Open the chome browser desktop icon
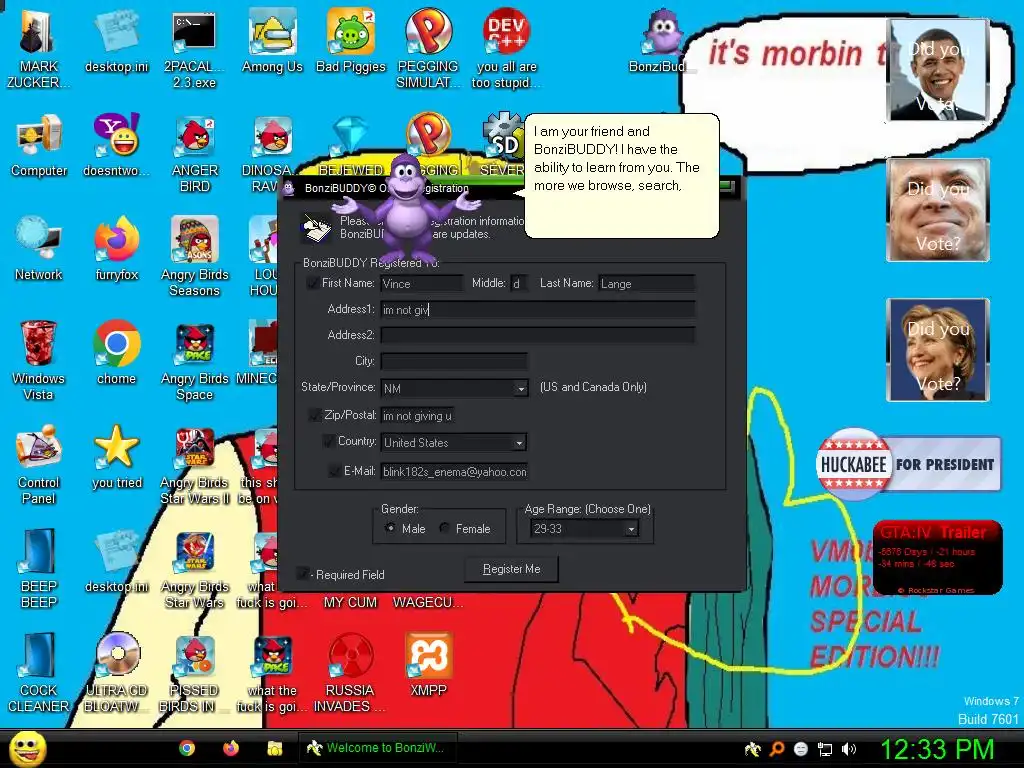The height and width of the screenshot is (768, 1024). click(116, 353)
